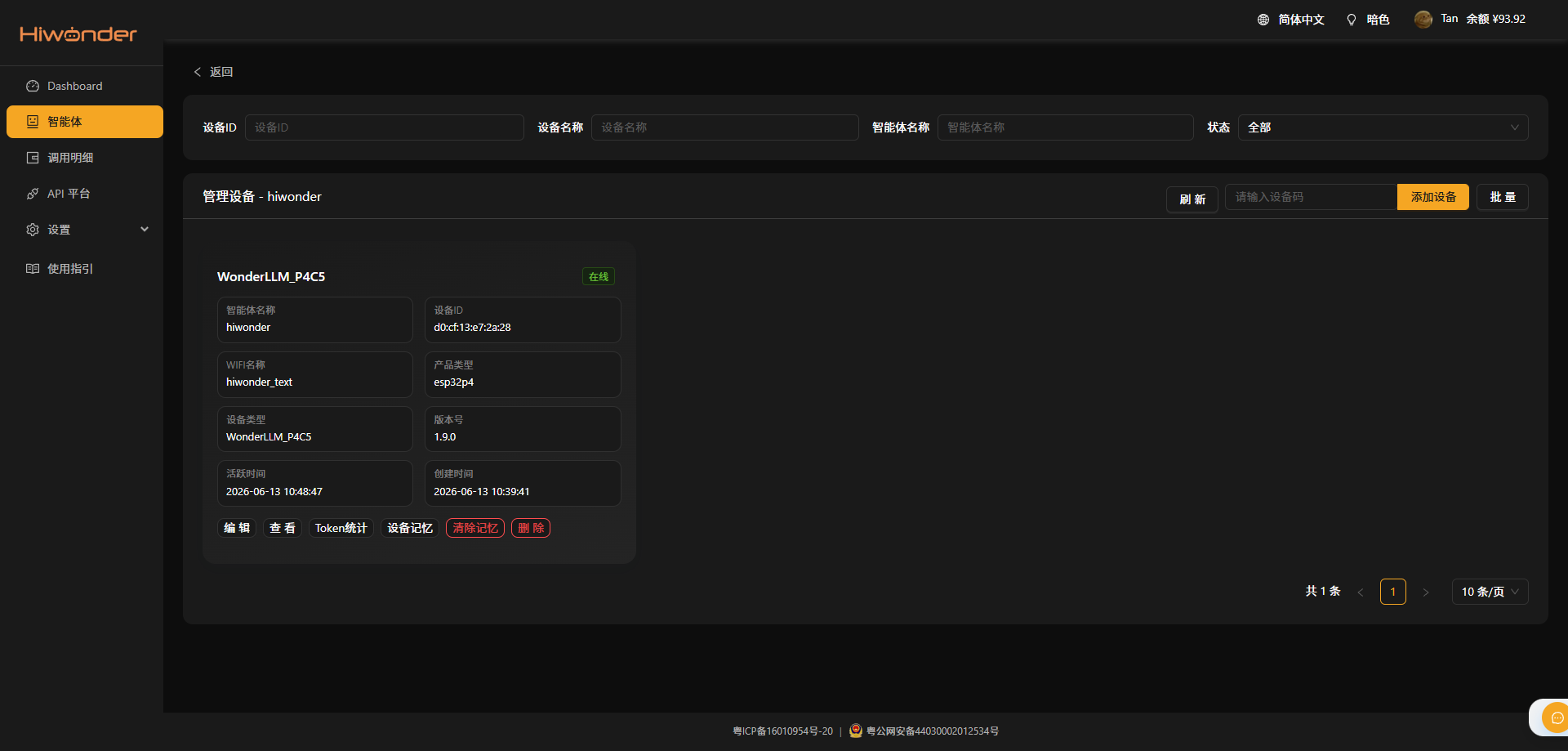The height and width of the screenshot is (751, 1568).
Task: Click the 共 1 条 total count
Action: pos(1323,591)
